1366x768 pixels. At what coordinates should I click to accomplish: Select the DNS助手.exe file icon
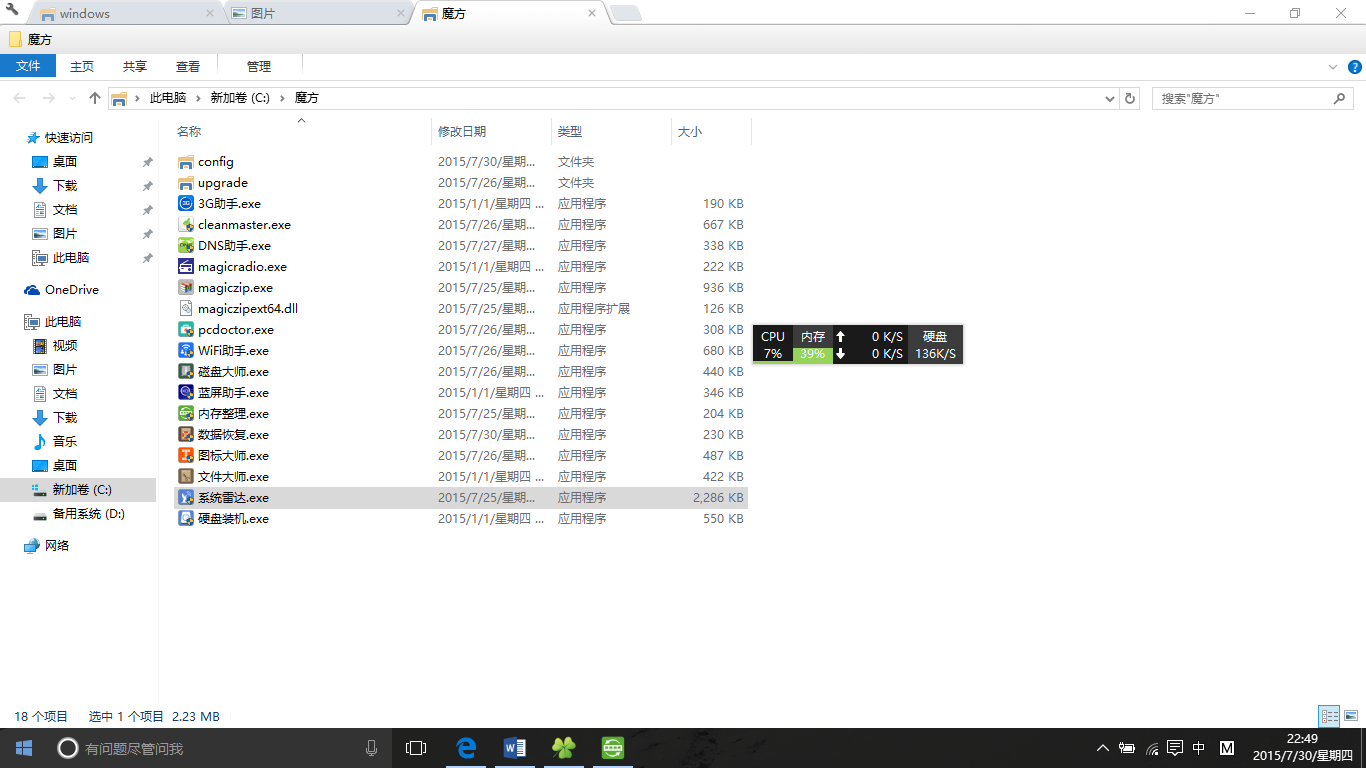coord(185,246)
